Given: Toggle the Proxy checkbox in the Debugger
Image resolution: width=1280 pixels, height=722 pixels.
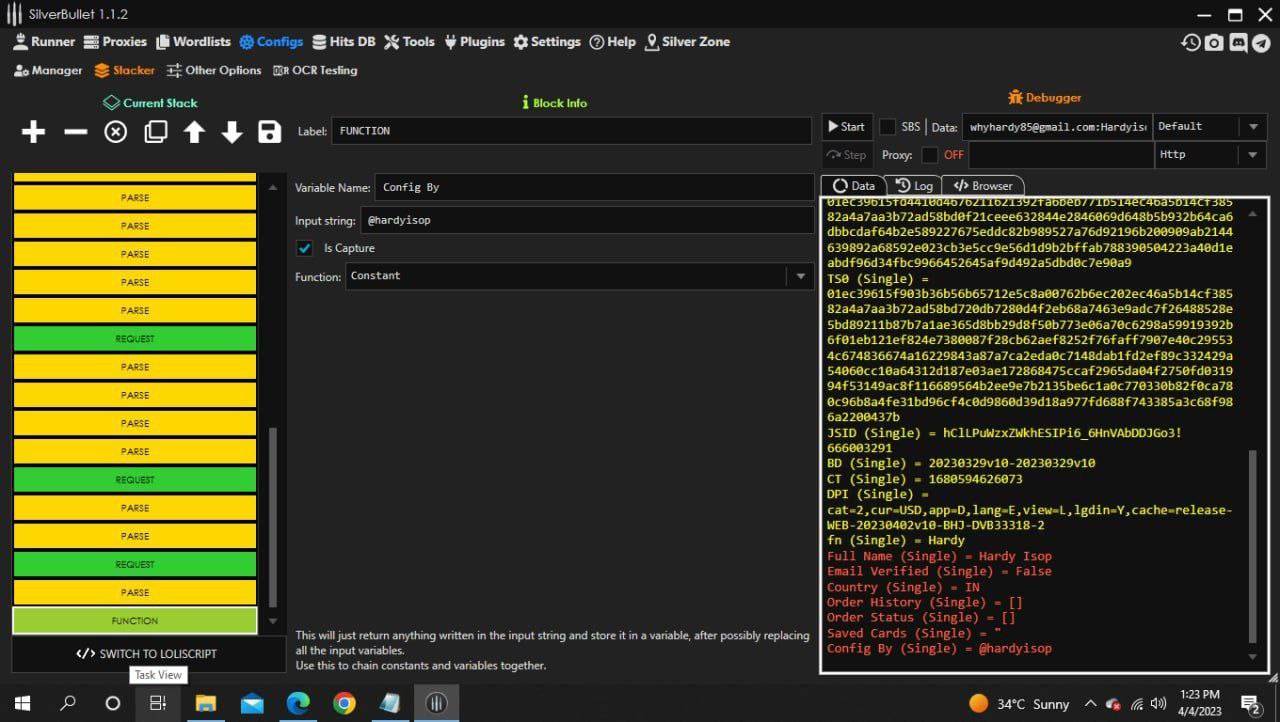Looking at the screenshot, I should coord(930,155).
